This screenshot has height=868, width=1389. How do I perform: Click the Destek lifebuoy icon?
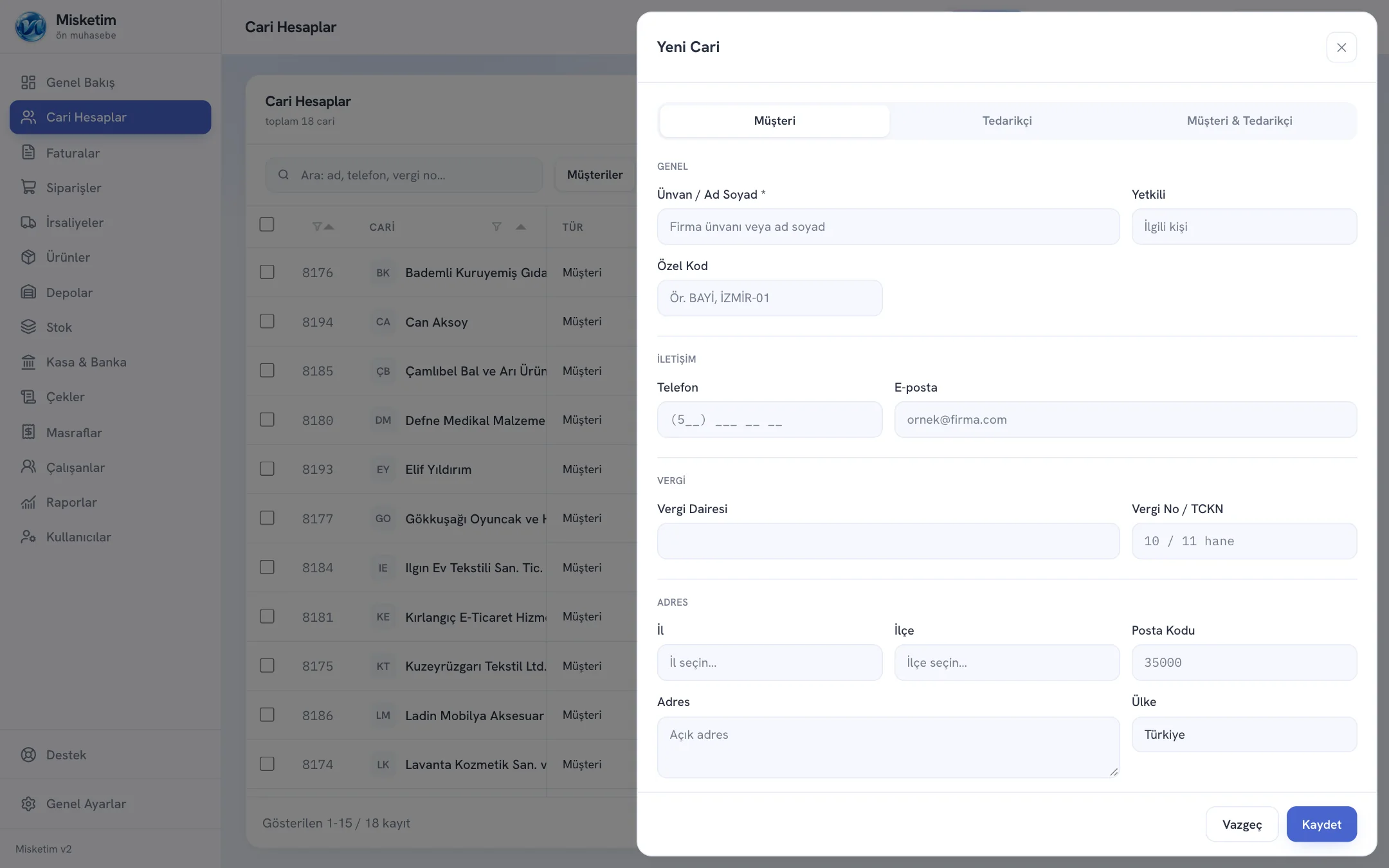tap(28, 754)
